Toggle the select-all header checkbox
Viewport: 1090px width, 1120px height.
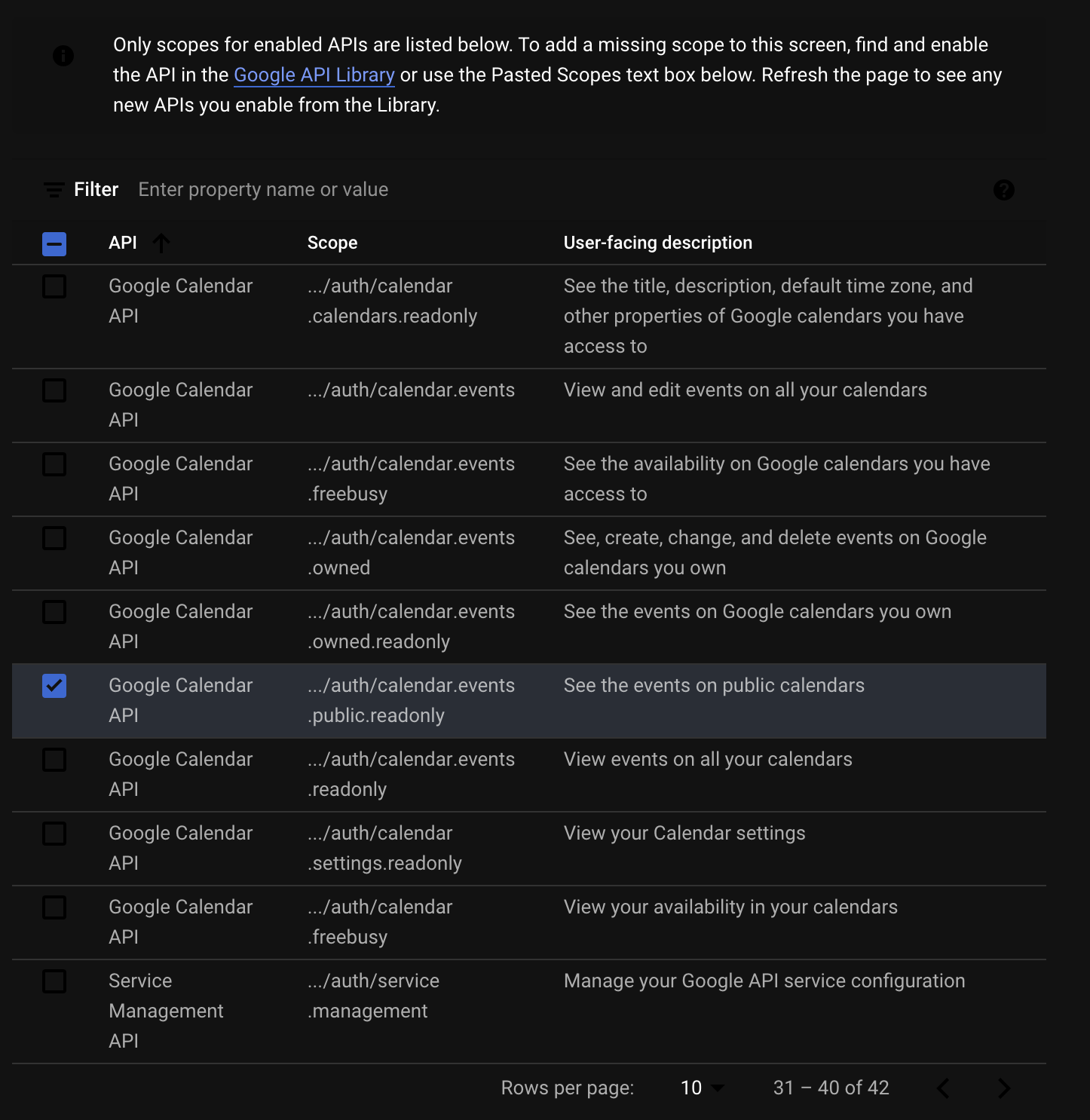click(x=54, y=243)
